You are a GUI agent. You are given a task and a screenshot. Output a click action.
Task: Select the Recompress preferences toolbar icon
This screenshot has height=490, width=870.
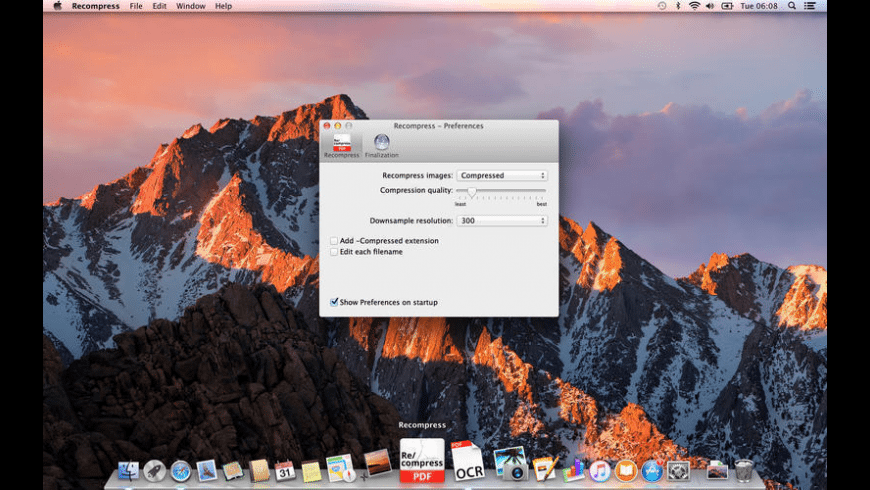(341, 144)
